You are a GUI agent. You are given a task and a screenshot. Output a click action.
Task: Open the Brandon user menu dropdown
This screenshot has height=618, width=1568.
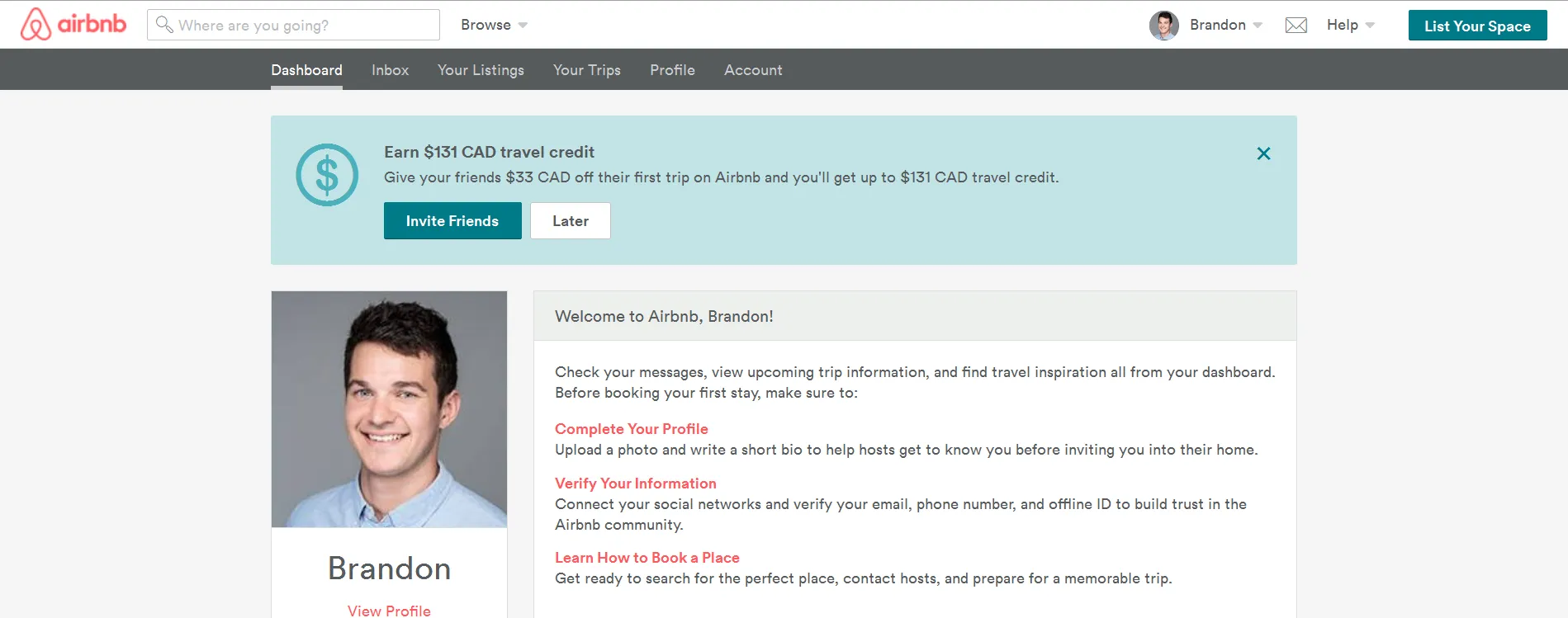pos(1226,25)
